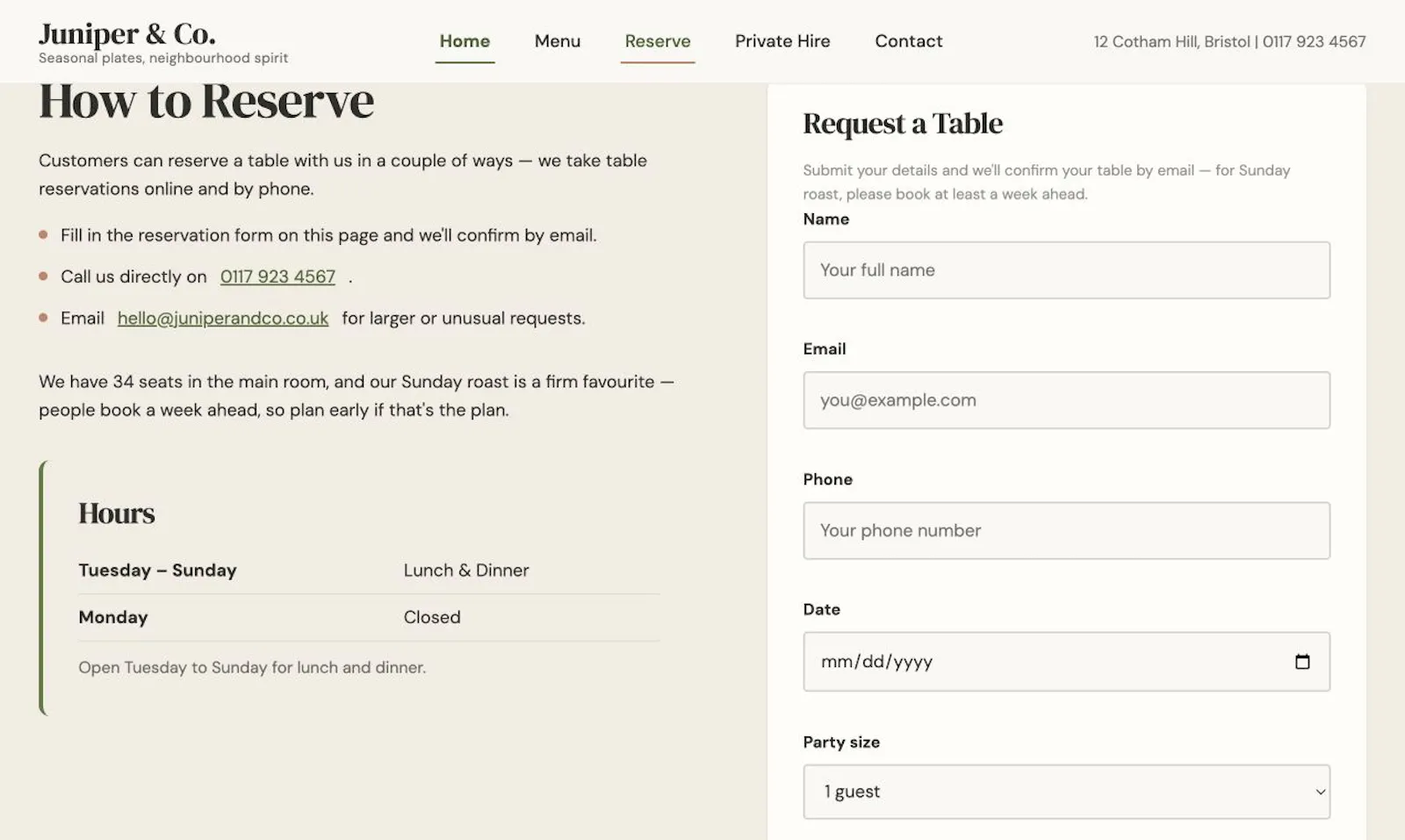The image size is (1405, 840).
Task: Click the Juniper & Co. logo
Action: click(127, 34)
